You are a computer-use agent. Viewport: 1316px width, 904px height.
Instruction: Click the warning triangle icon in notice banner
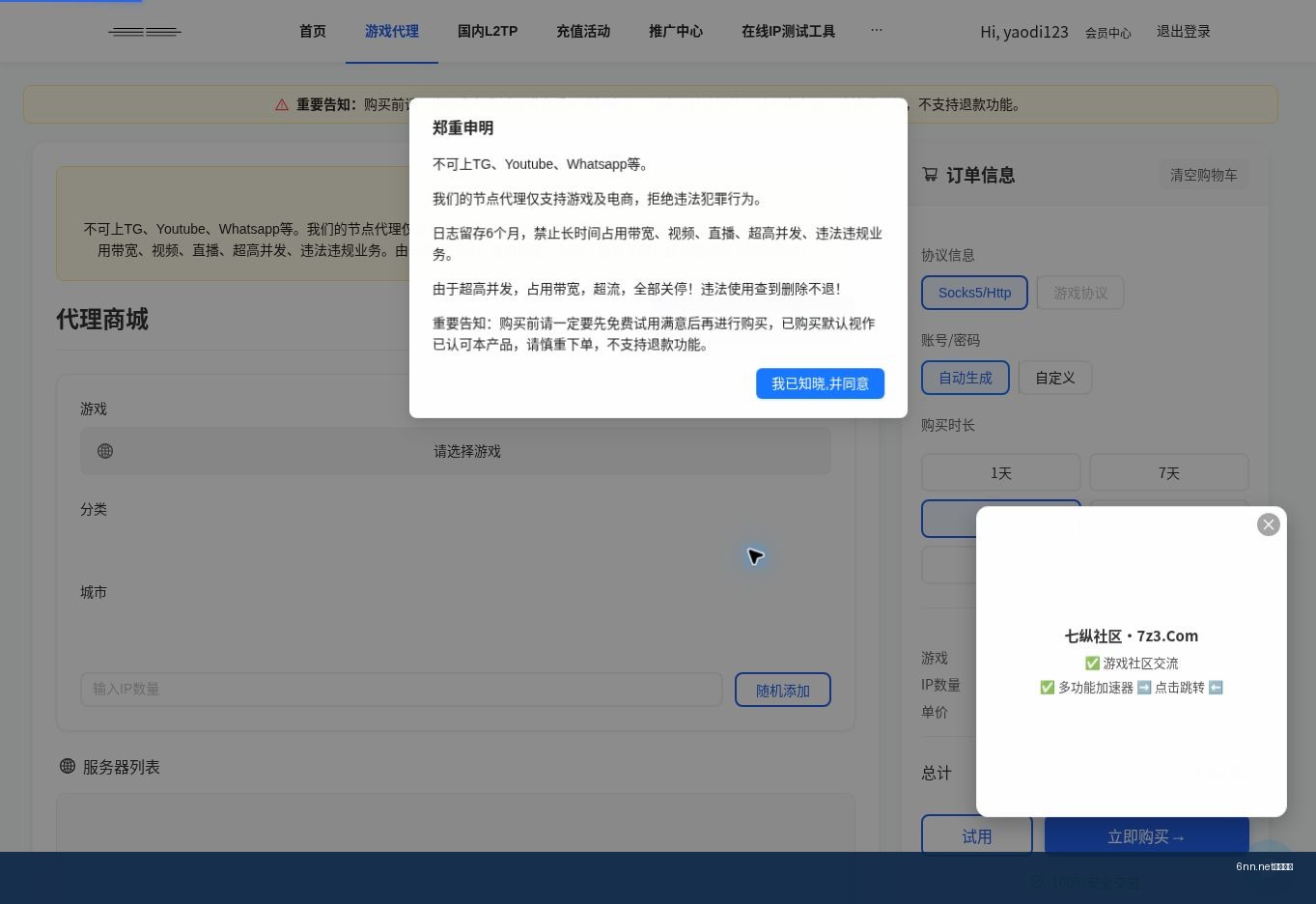(x=282, y=104)
